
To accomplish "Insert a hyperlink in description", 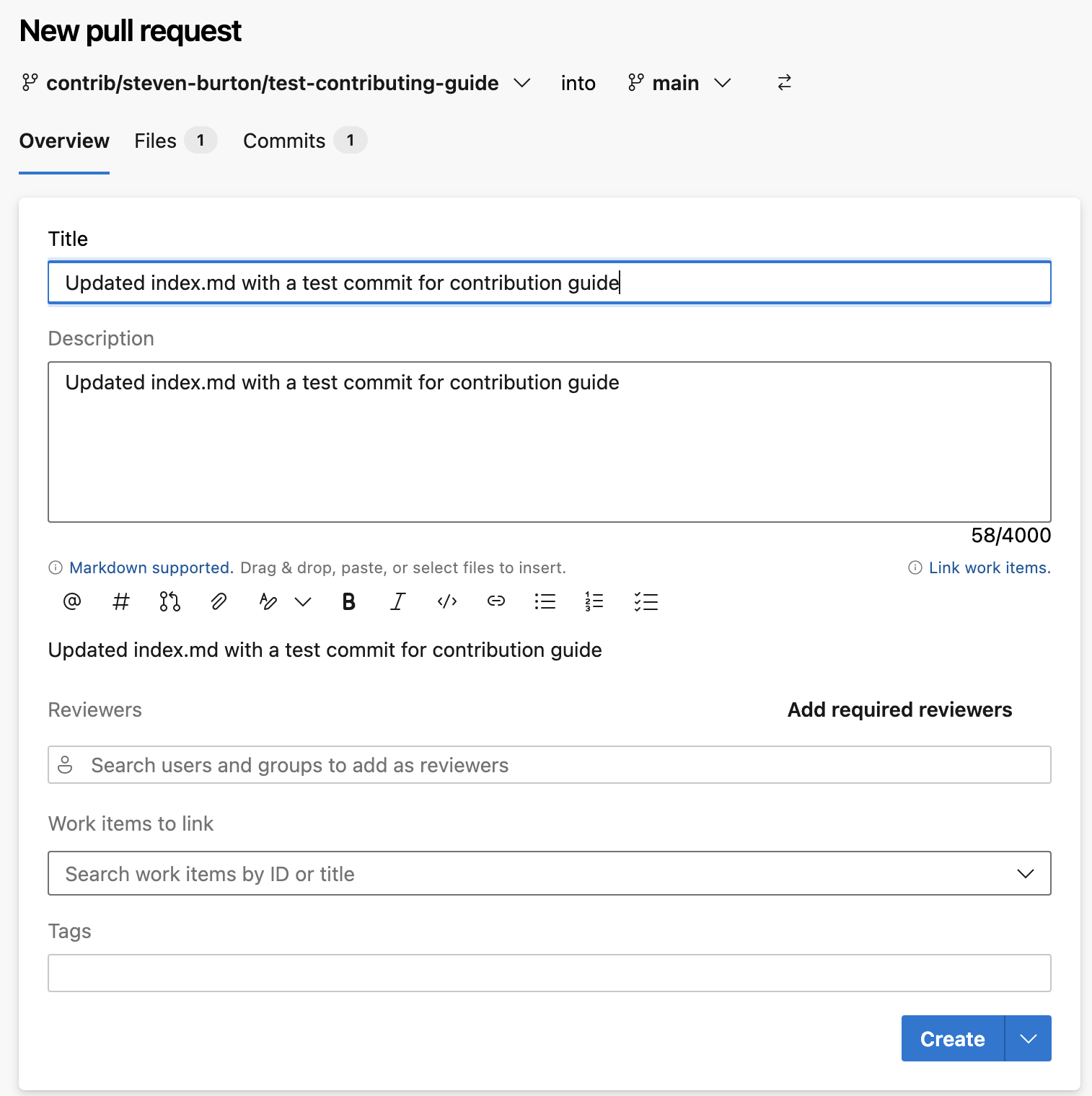I will pyautogui.click(x=496, y=601).
